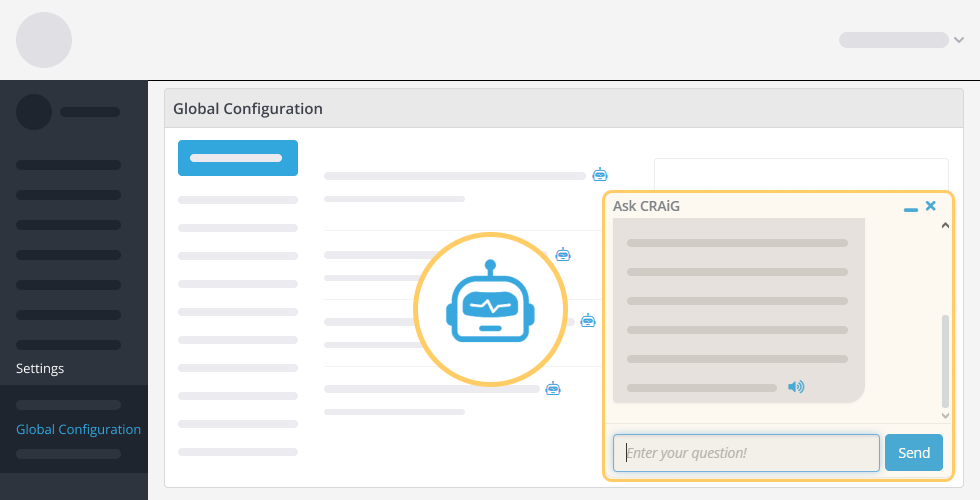The height and width of the screenshot is (500, 980).
Task: Close the Ask CRAiG chat panel
Action: pos(931,206)
